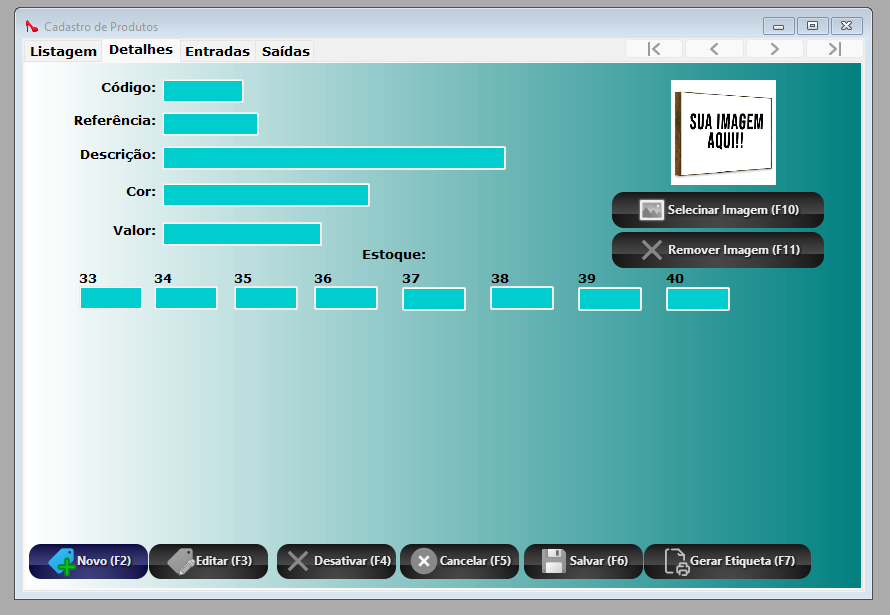890x615 pixels.
Task: Jump to the first record arrow
Action: (x=654, y=49)
